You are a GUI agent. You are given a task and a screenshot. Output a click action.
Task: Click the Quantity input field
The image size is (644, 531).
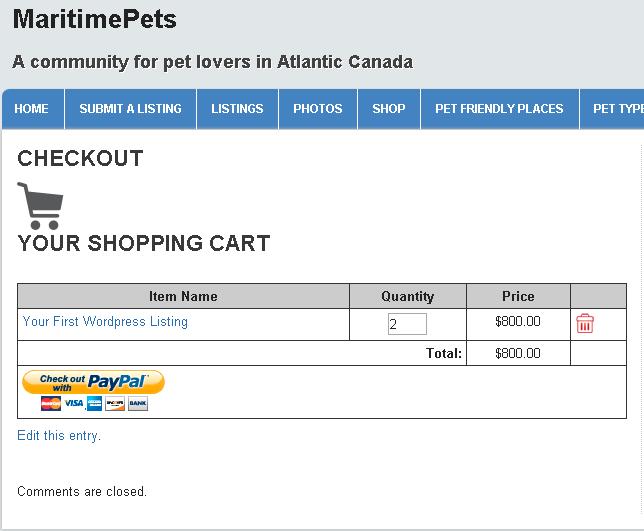click(x=407, y=324)
